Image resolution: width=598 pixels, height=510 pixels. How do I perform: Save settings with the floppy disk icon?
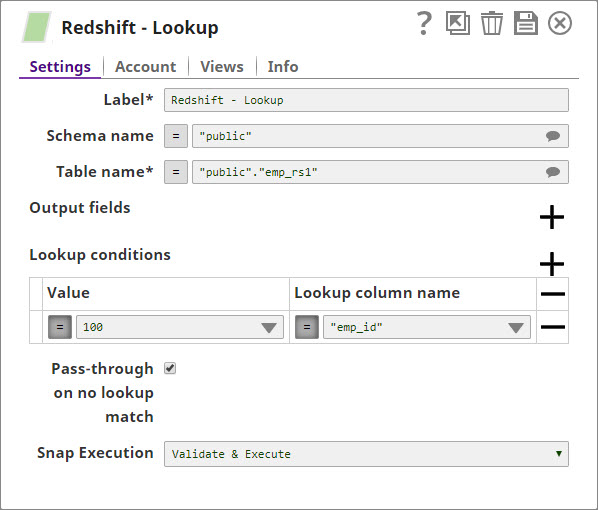pyautogui.click(x=526, y=23)
